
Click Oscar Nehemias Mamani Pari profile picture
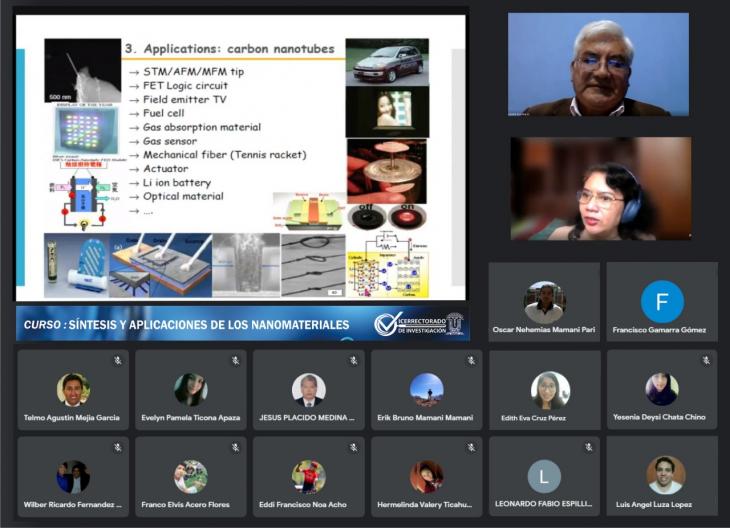pyautogui.click(x=544, y=303)
